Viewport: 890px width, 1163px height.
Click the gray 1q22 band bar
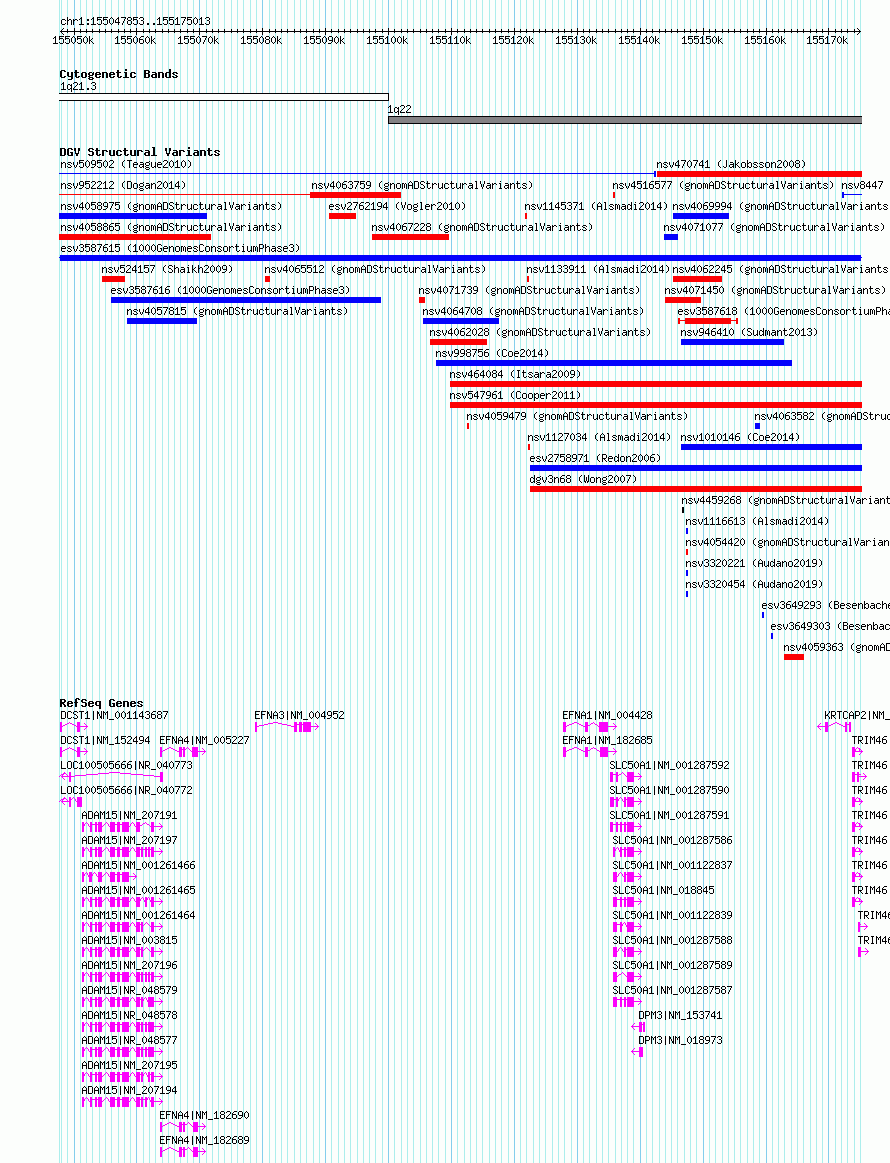pos(624,119)
